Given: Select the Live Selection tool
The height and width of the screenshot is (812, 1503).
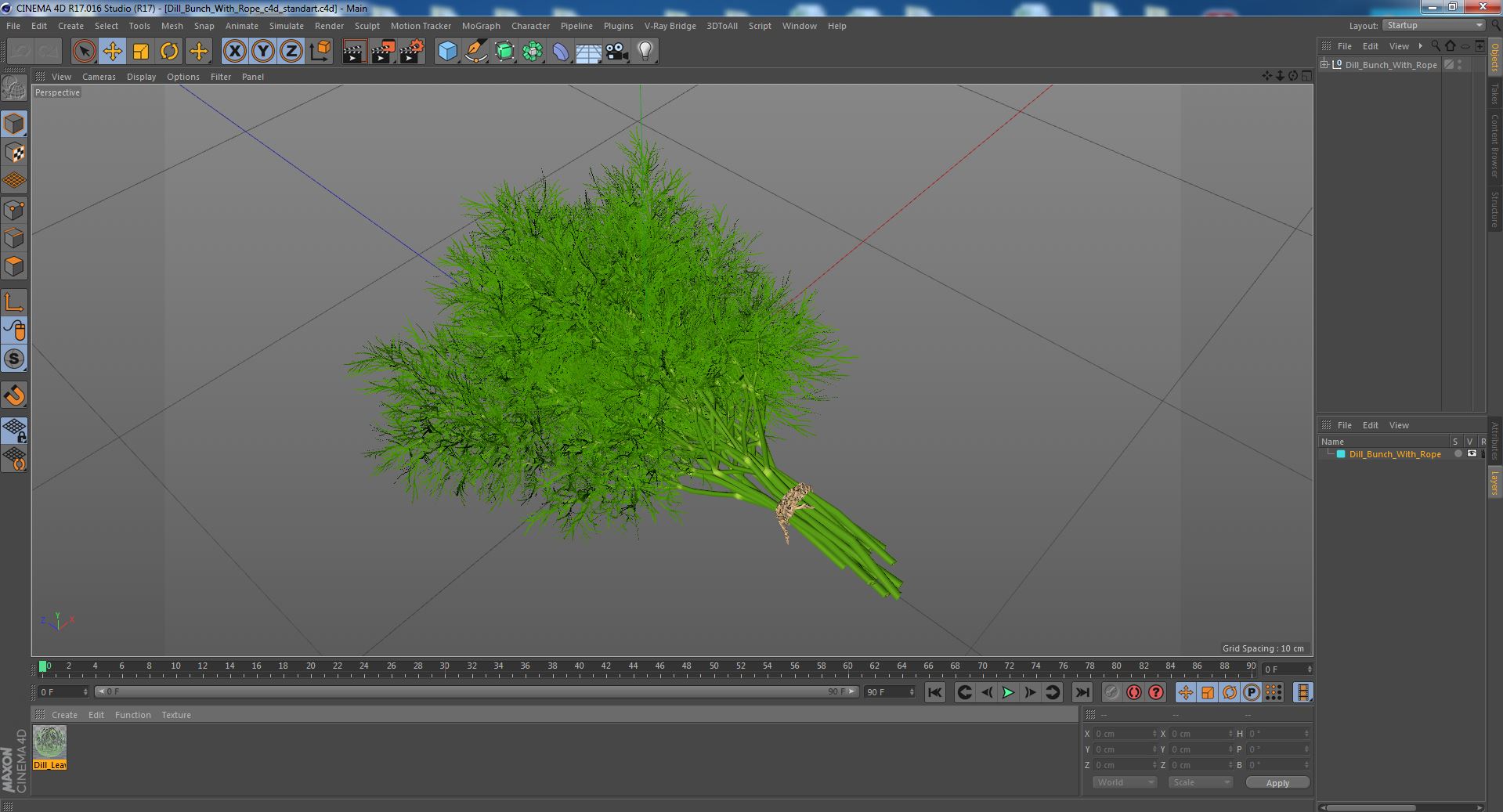Looking at the screenshot, I should tap(84, 52).
